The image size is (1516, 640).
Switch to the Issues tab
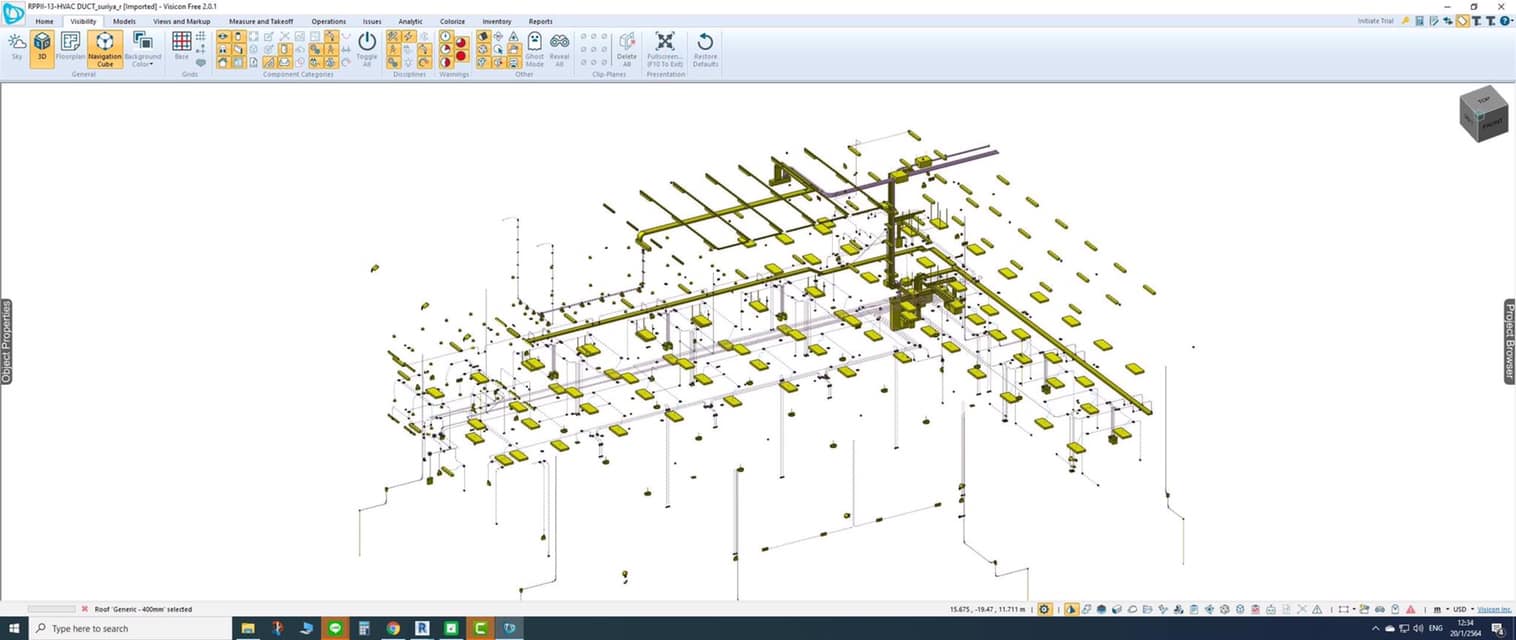click(372, 21)
